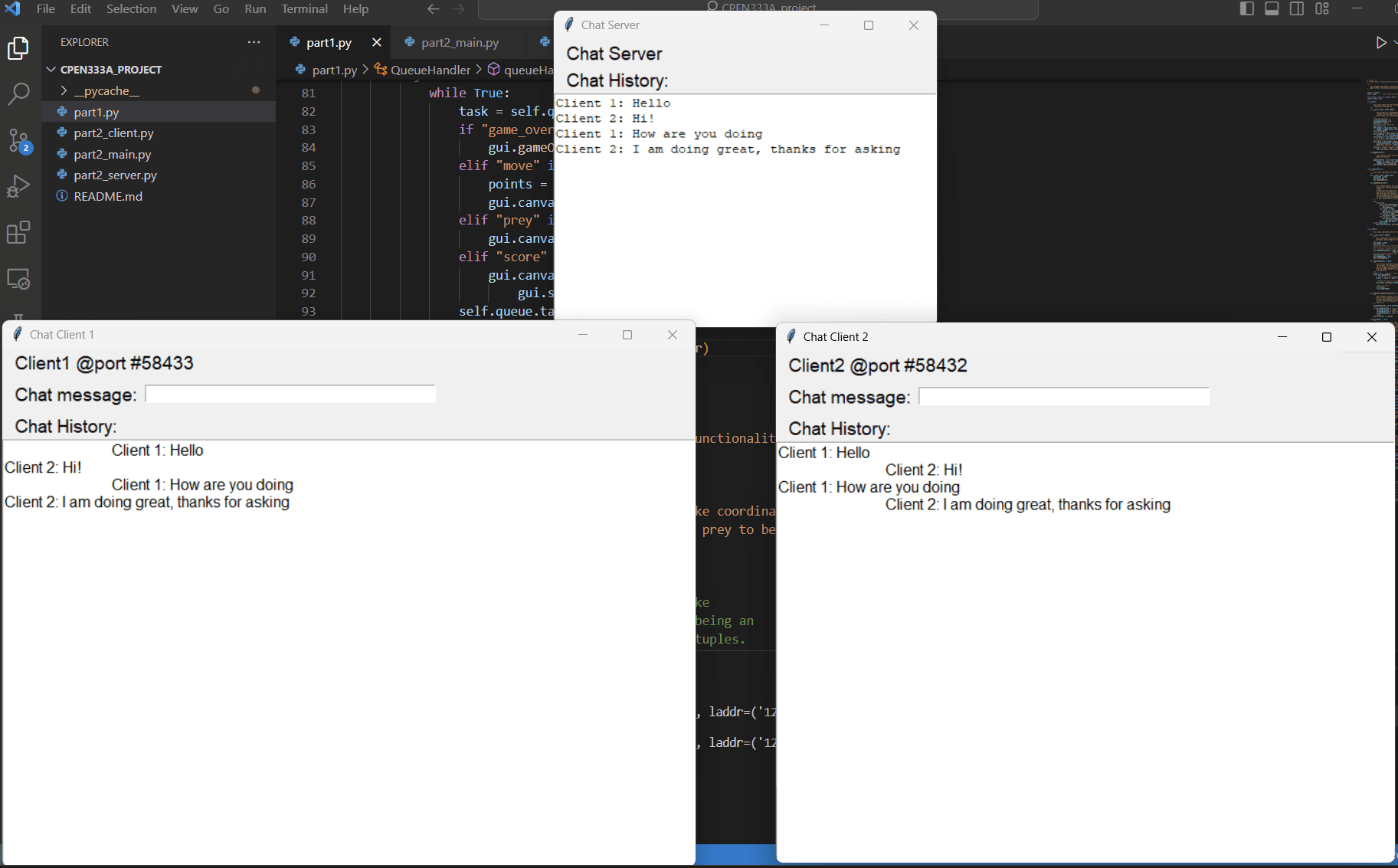Open Source Control with 2 pending changes
This screenshot has width=1398, height=868.
pos(18,141)
